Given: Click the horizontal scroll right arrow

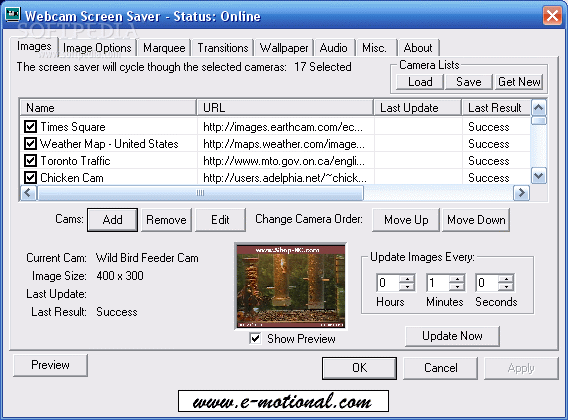Looking at the screenshot, I should (521, 192).
